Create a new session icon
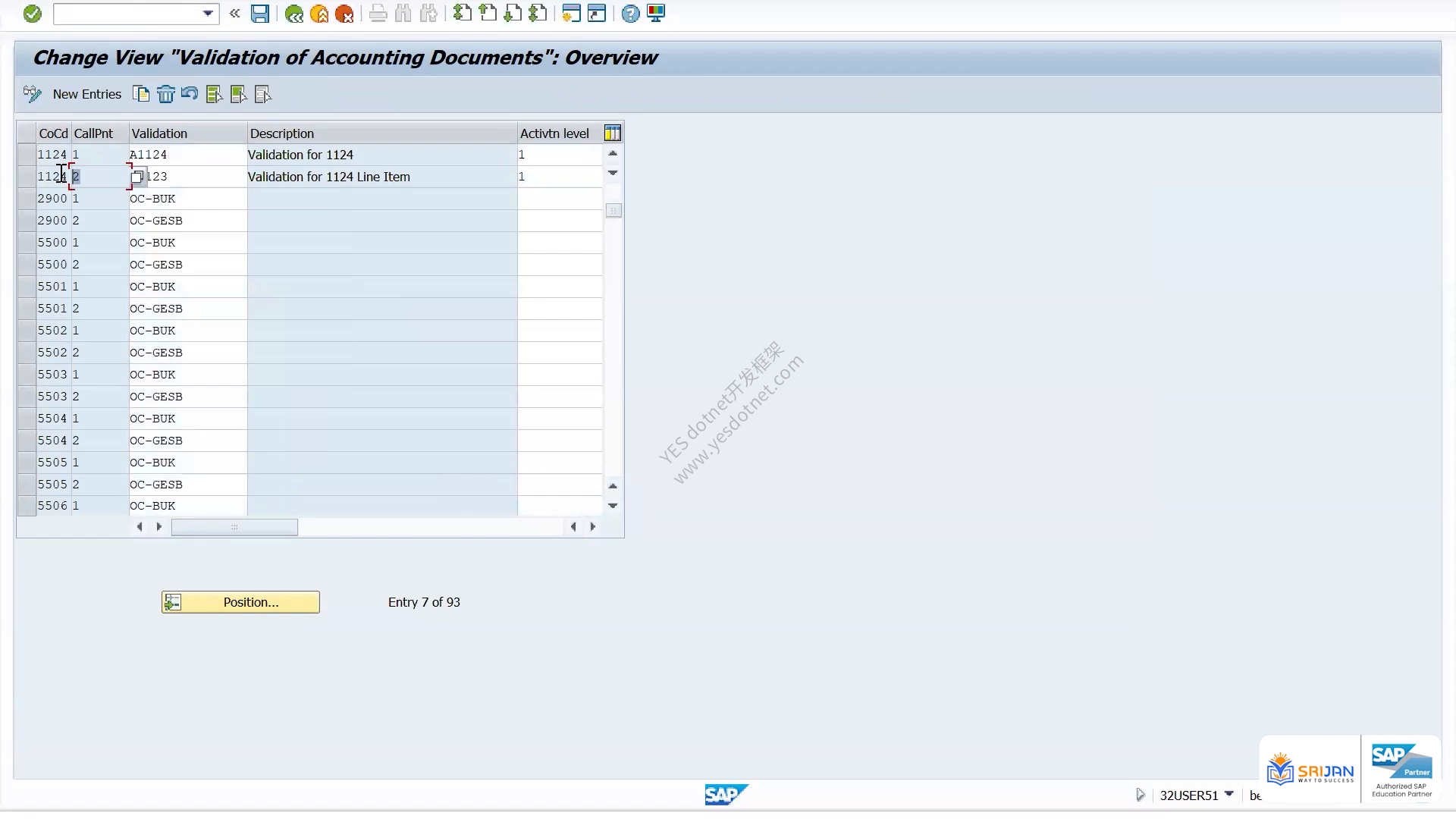 tap(571, 14)
